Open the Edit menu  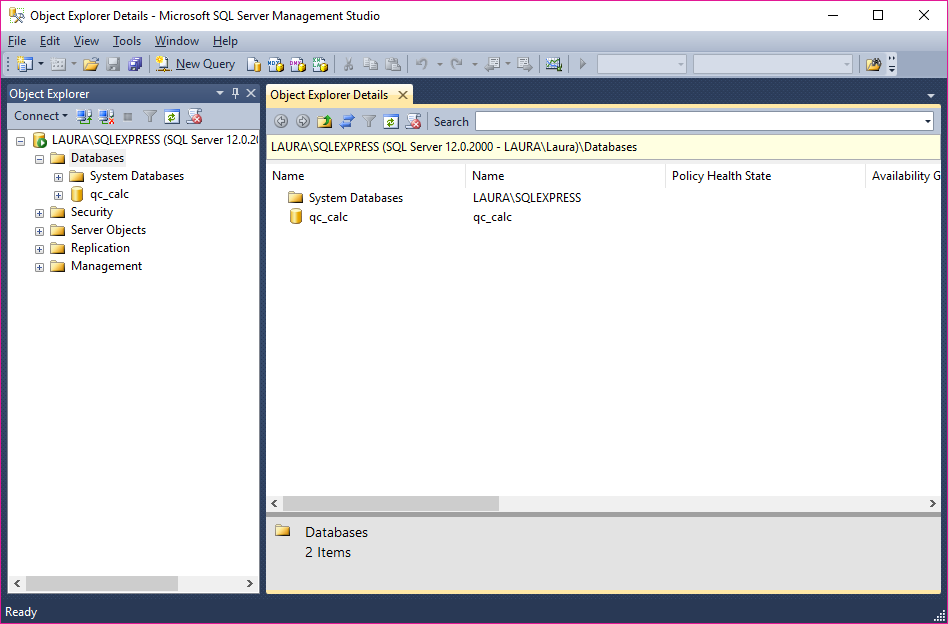click(50, 41)
